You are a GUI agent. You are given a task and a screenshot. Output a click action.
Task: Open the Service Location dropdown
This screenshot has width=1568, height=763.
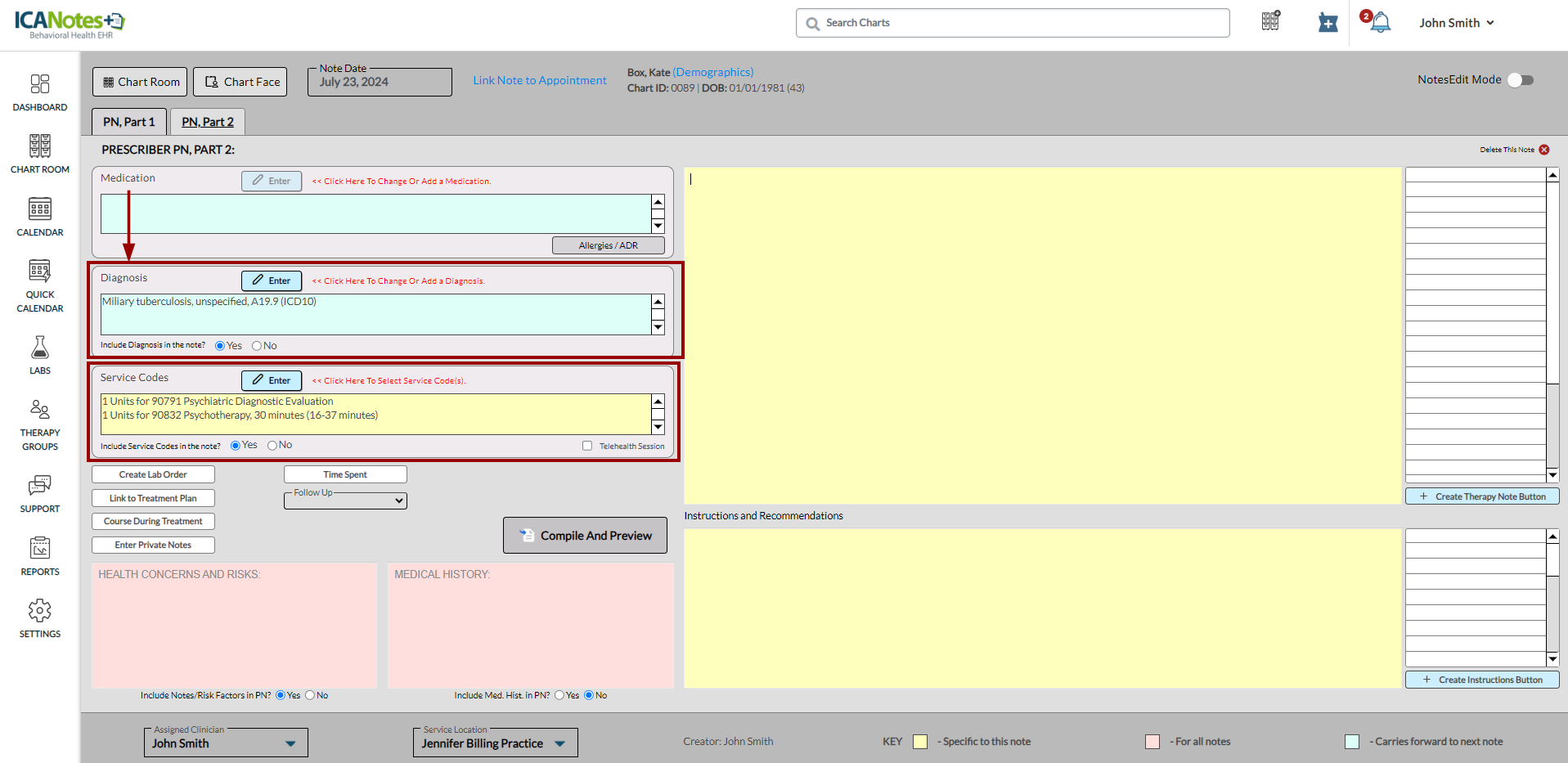(x=494, y=743)
